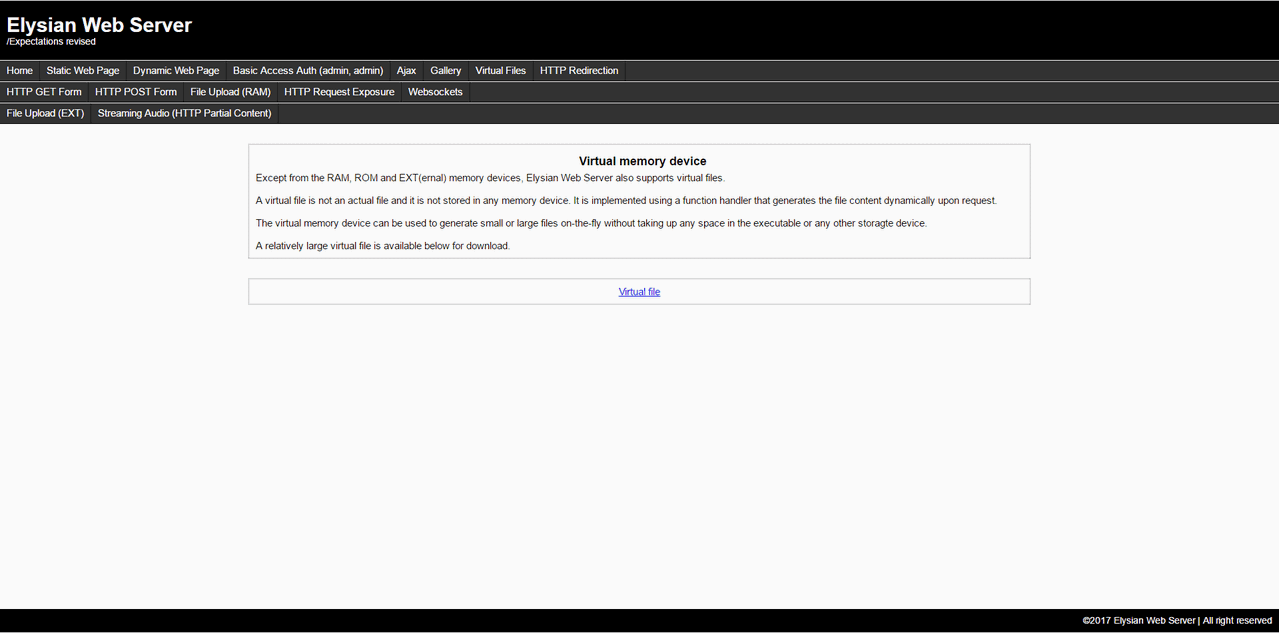
Task: Click paragraph starting 'Except from the RAM'
Action: (x=490, y=178)
